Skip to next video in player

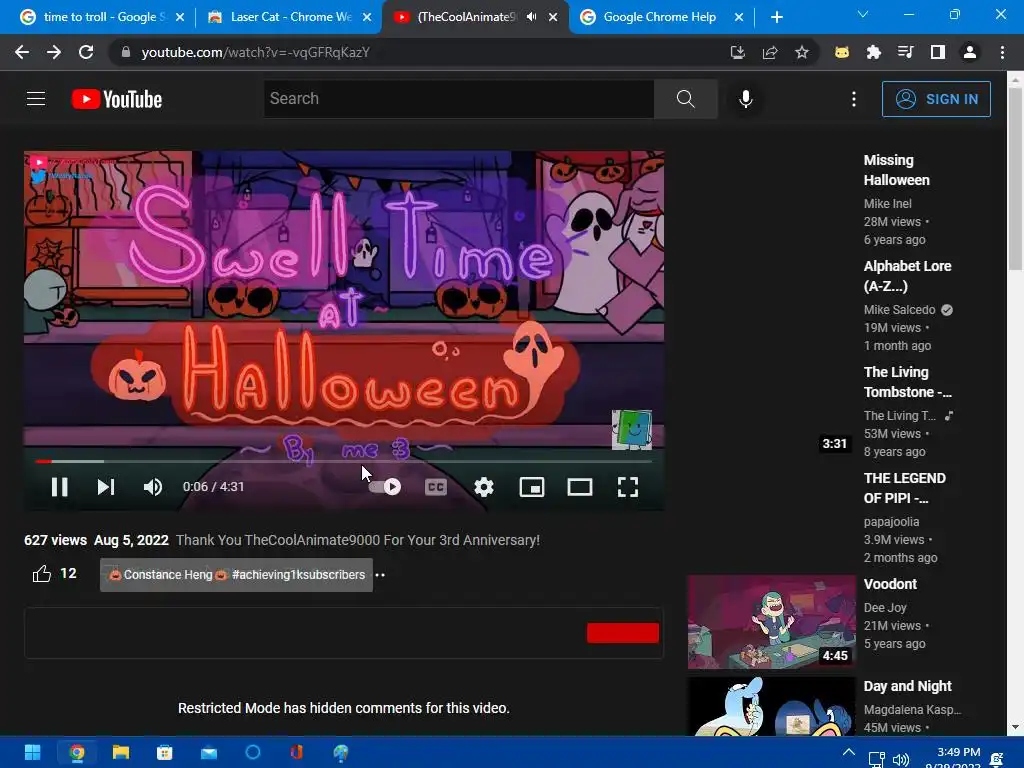[x=106, y=487]
